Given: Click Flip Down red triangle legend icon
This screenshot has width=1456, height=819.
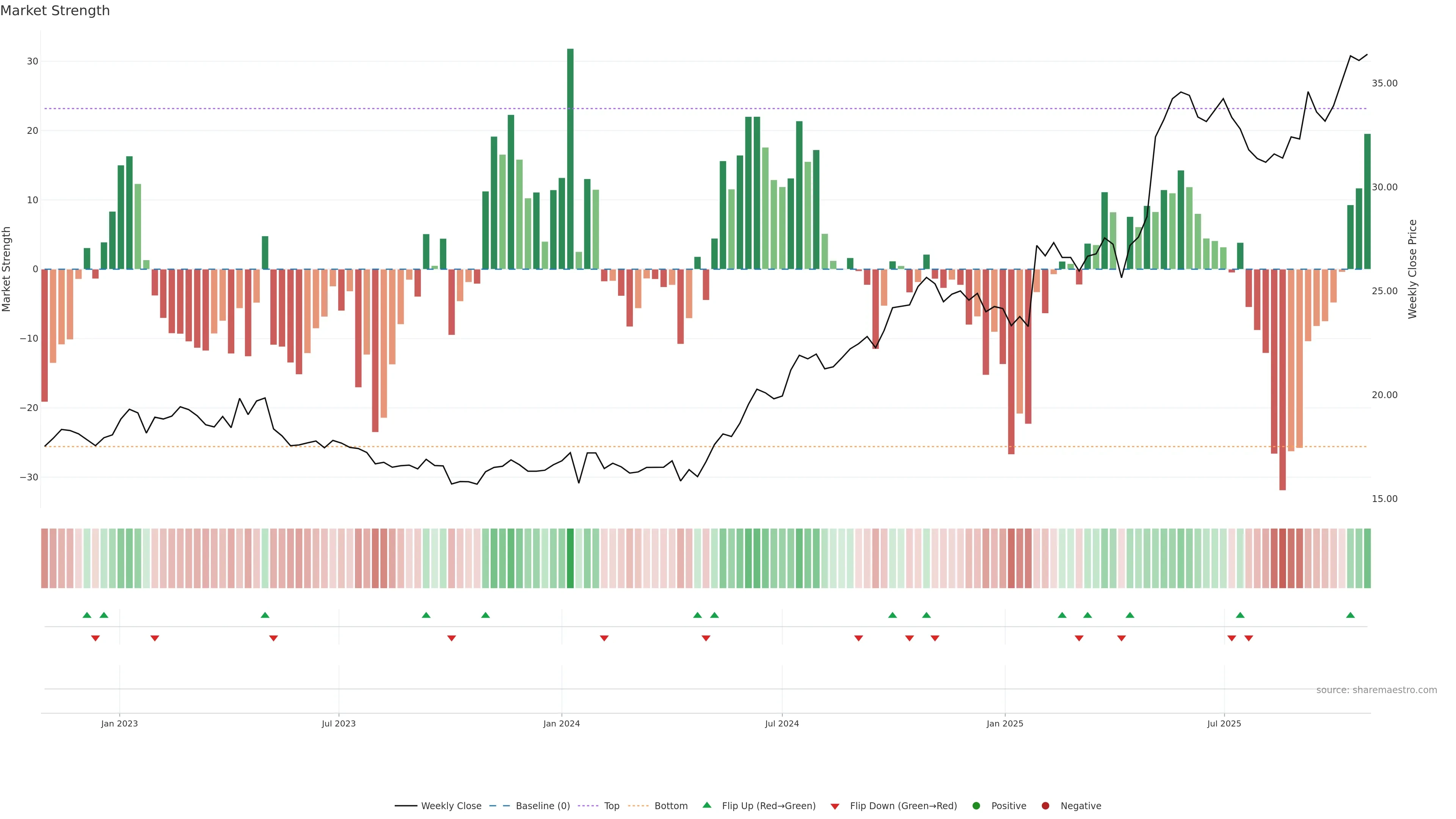Looking at the screenshot, I should (x=835, y=806).
